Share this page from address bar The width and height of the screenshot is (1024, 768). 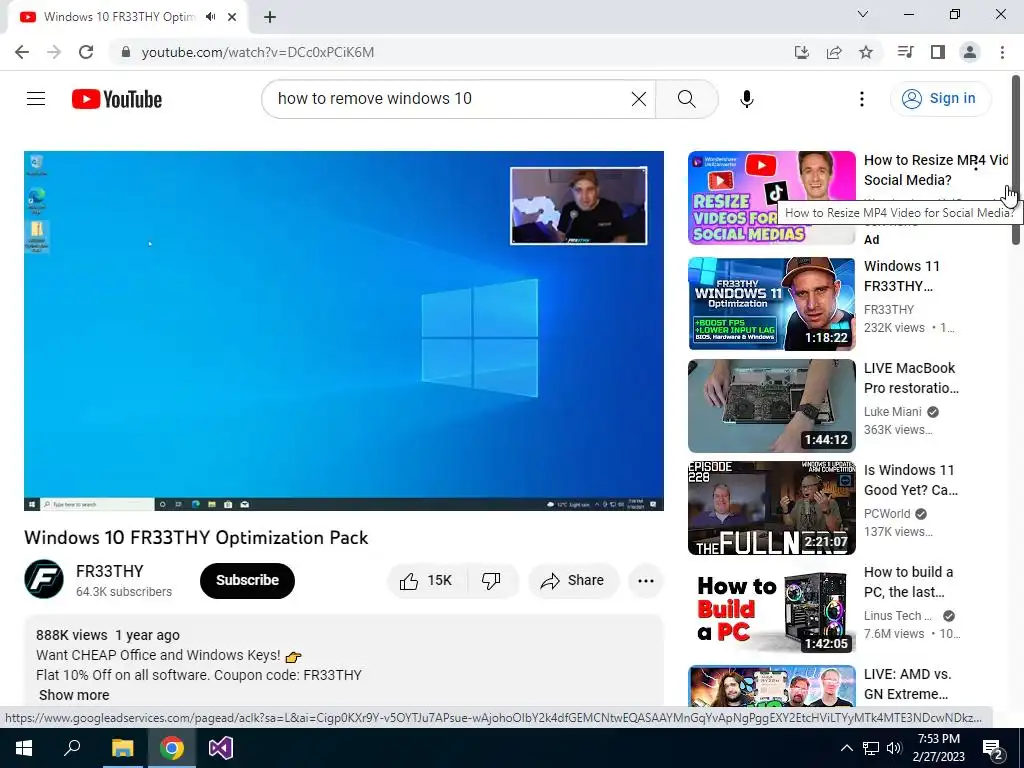click(x=834, y=52)
